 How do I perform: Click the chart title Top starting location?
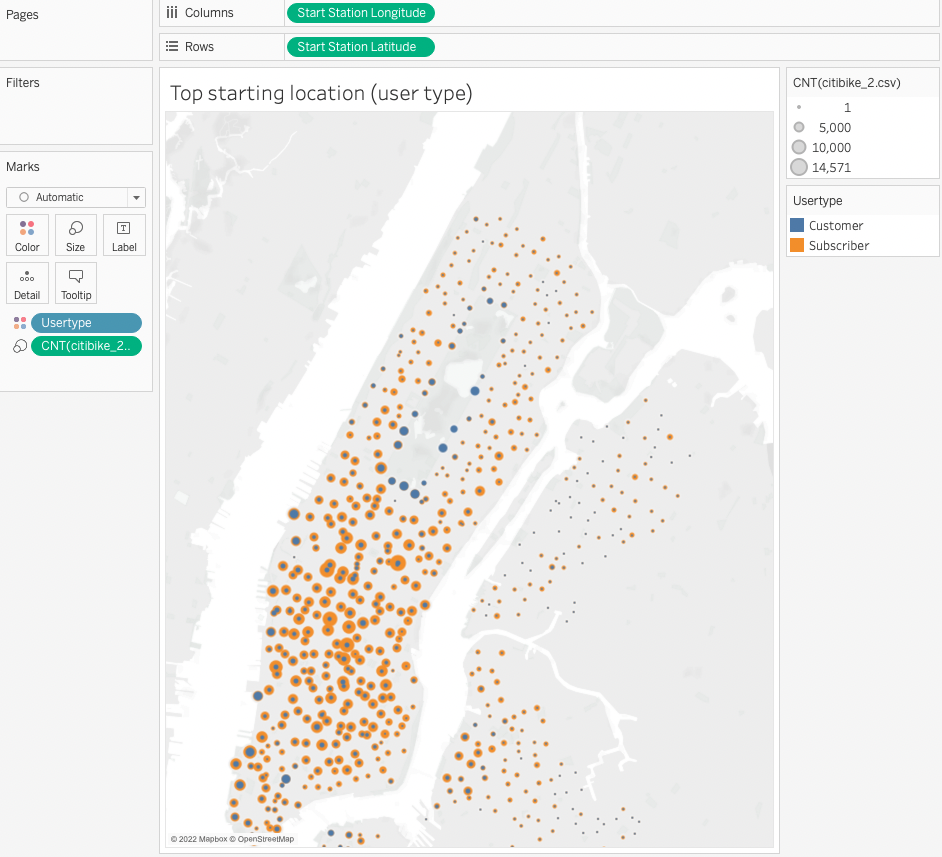click(321, 94)
